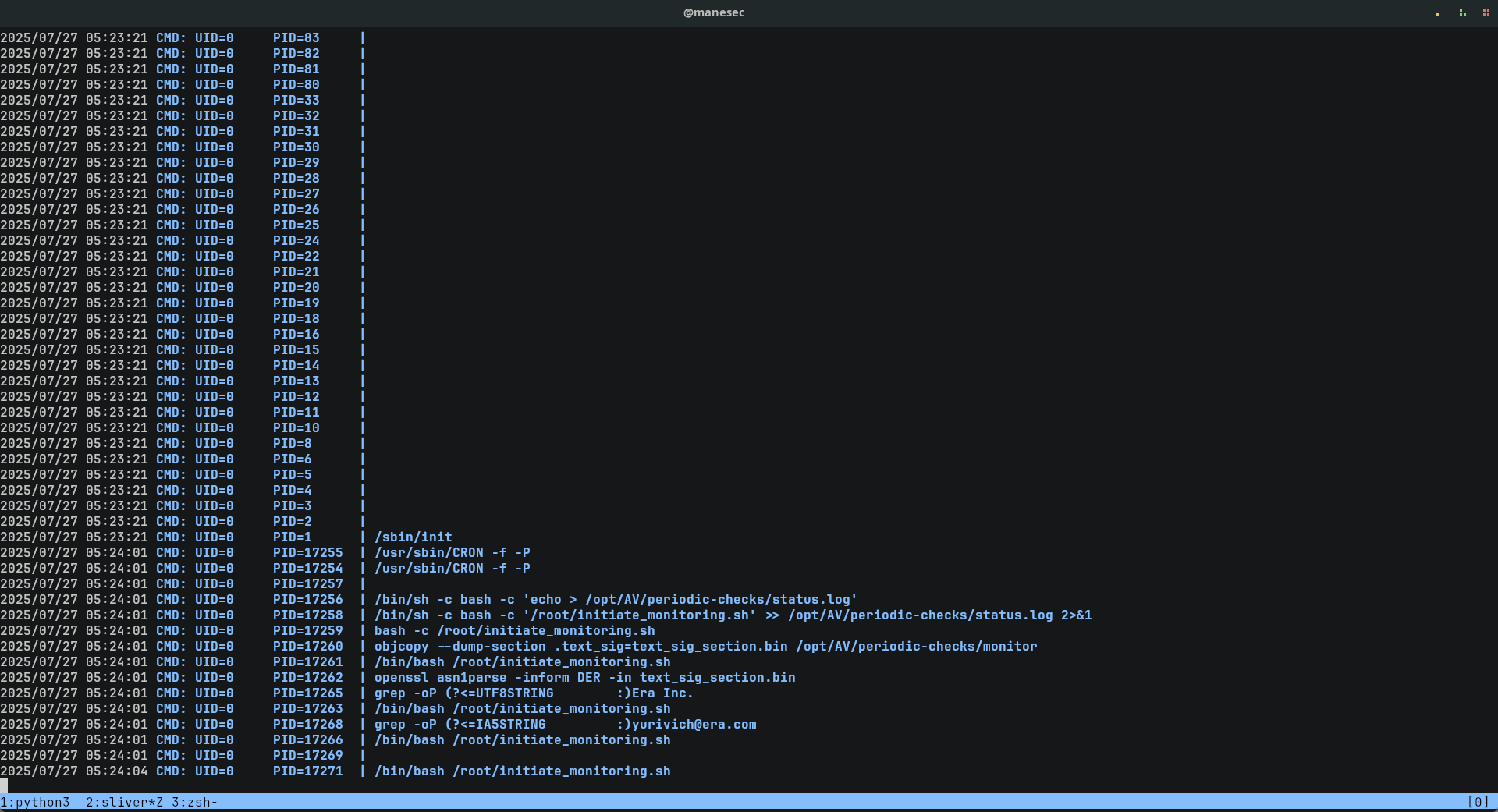
Task: Select the 2:sliver tmux window
Action: [x=124, y=802]
